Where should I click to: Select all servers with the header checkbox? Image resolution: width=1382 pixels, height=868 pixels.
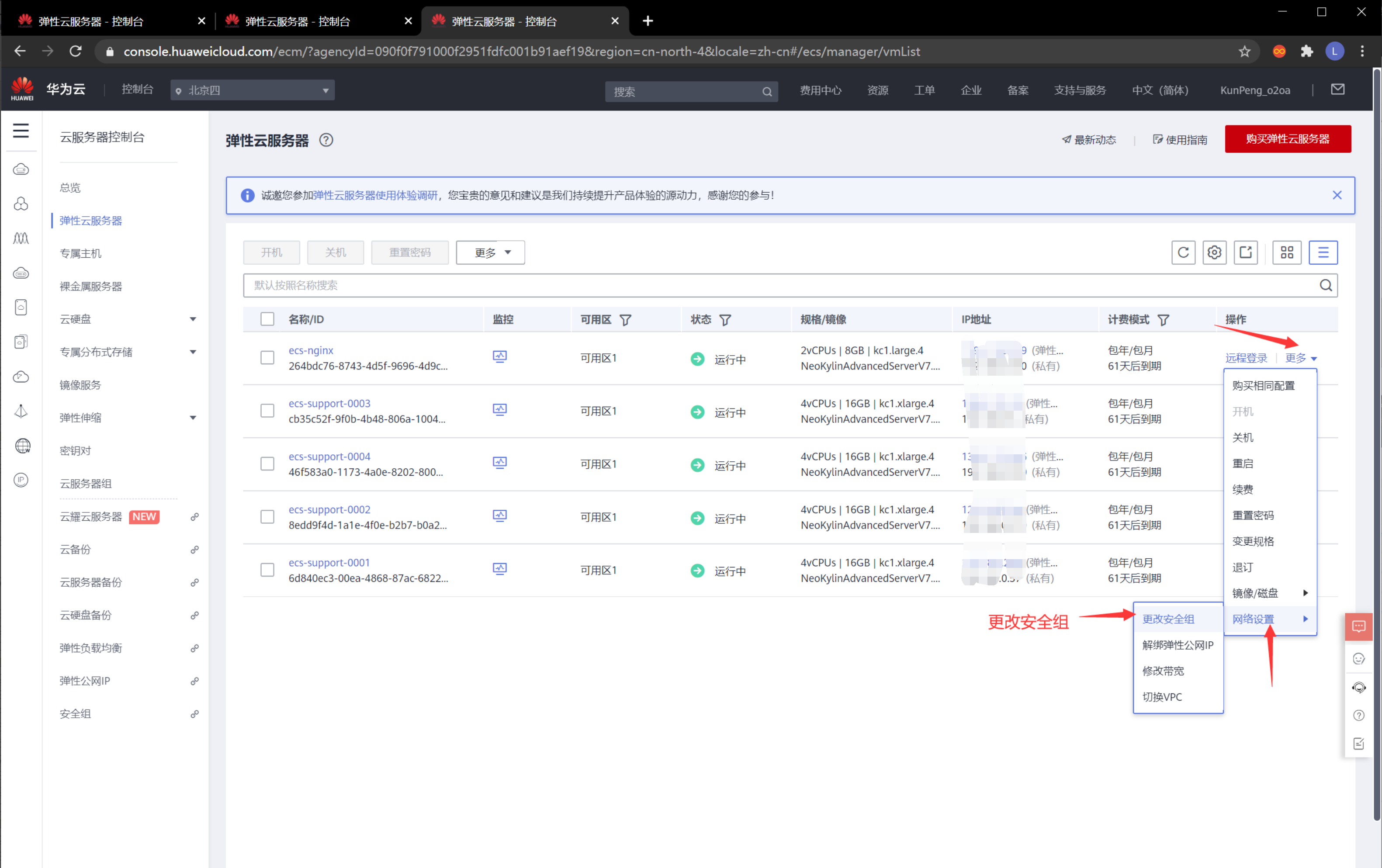(267, 319)
